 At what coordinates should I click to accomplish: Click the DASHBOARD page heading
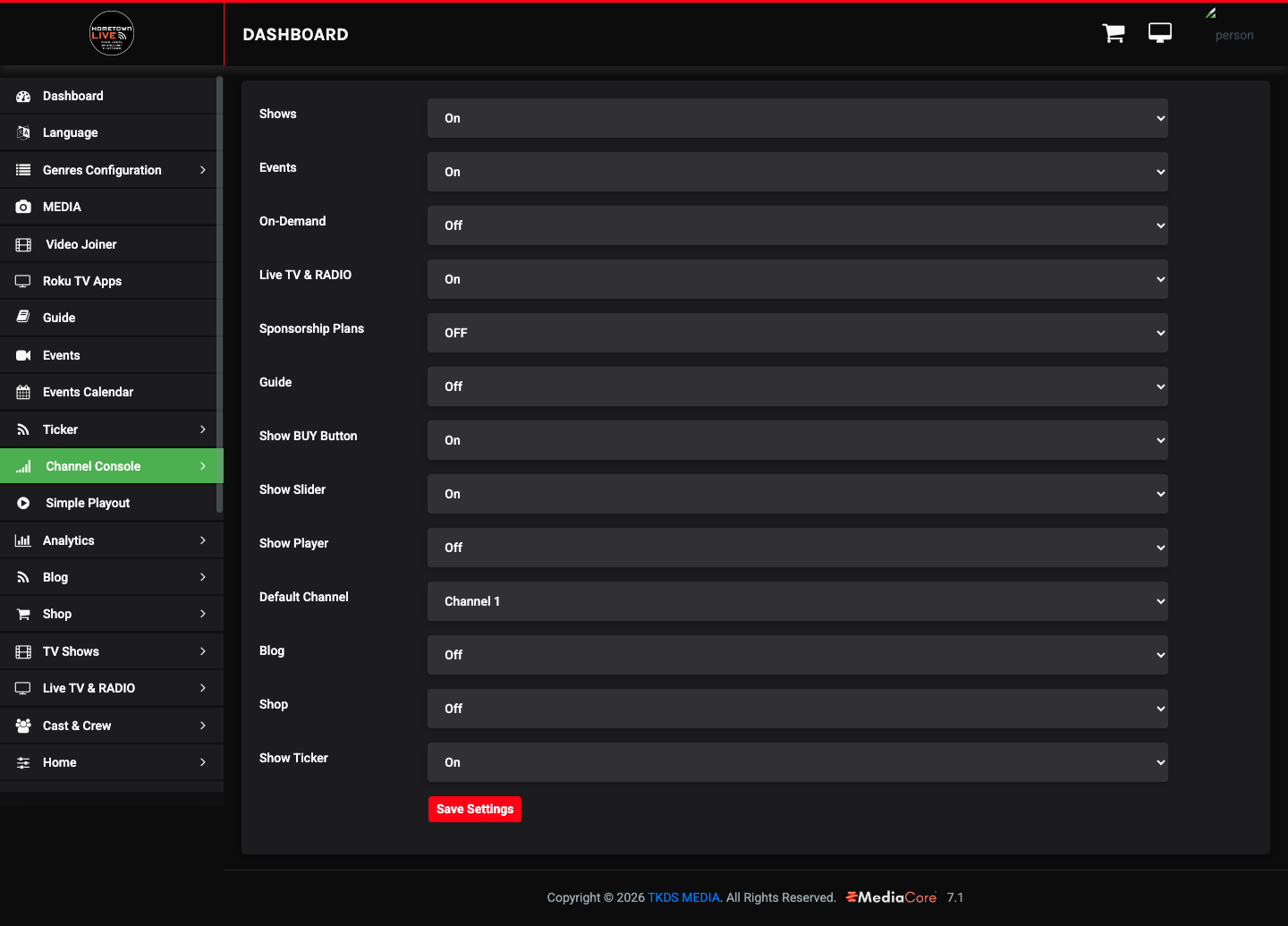[295, 34]
